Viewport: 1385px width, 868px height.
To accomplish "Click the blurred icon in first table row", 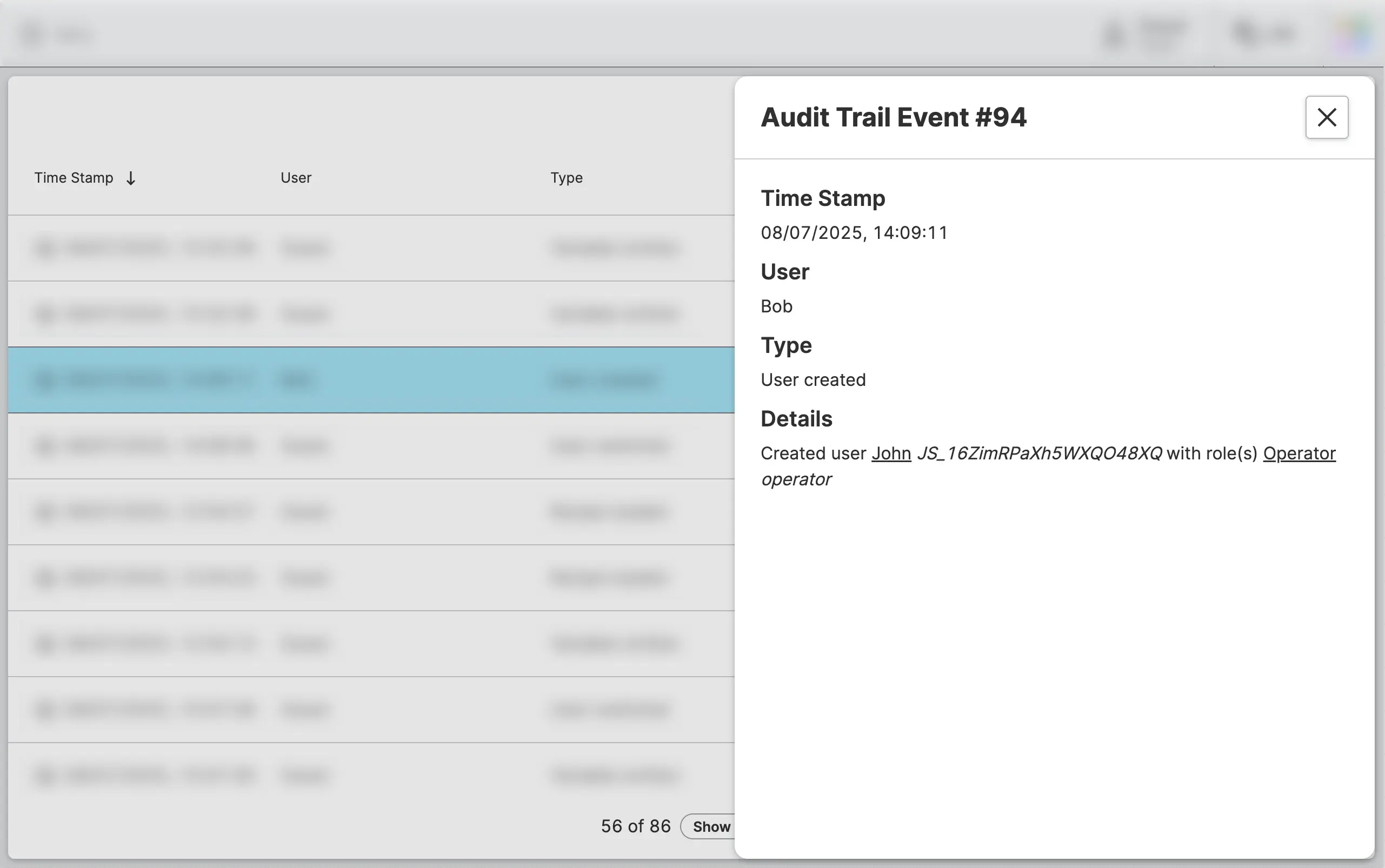I will pyautogui.click(x=45, y=248).
